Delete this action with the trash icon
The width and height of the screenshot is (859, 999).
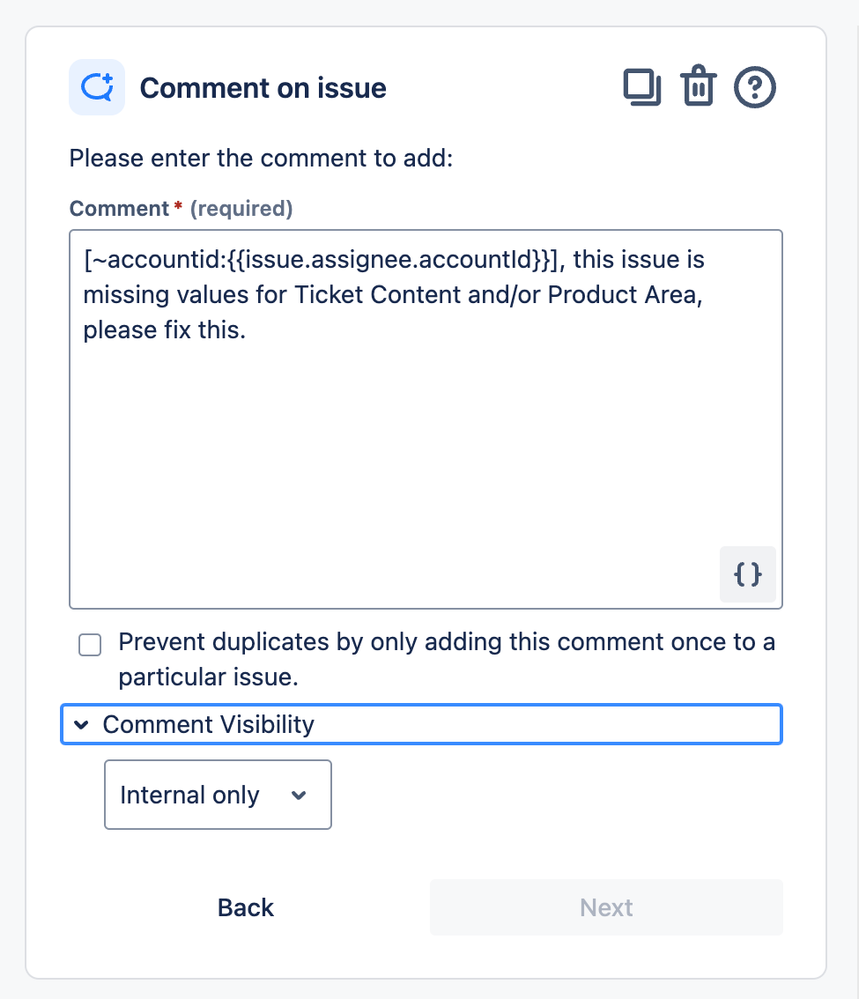(698, 85)
